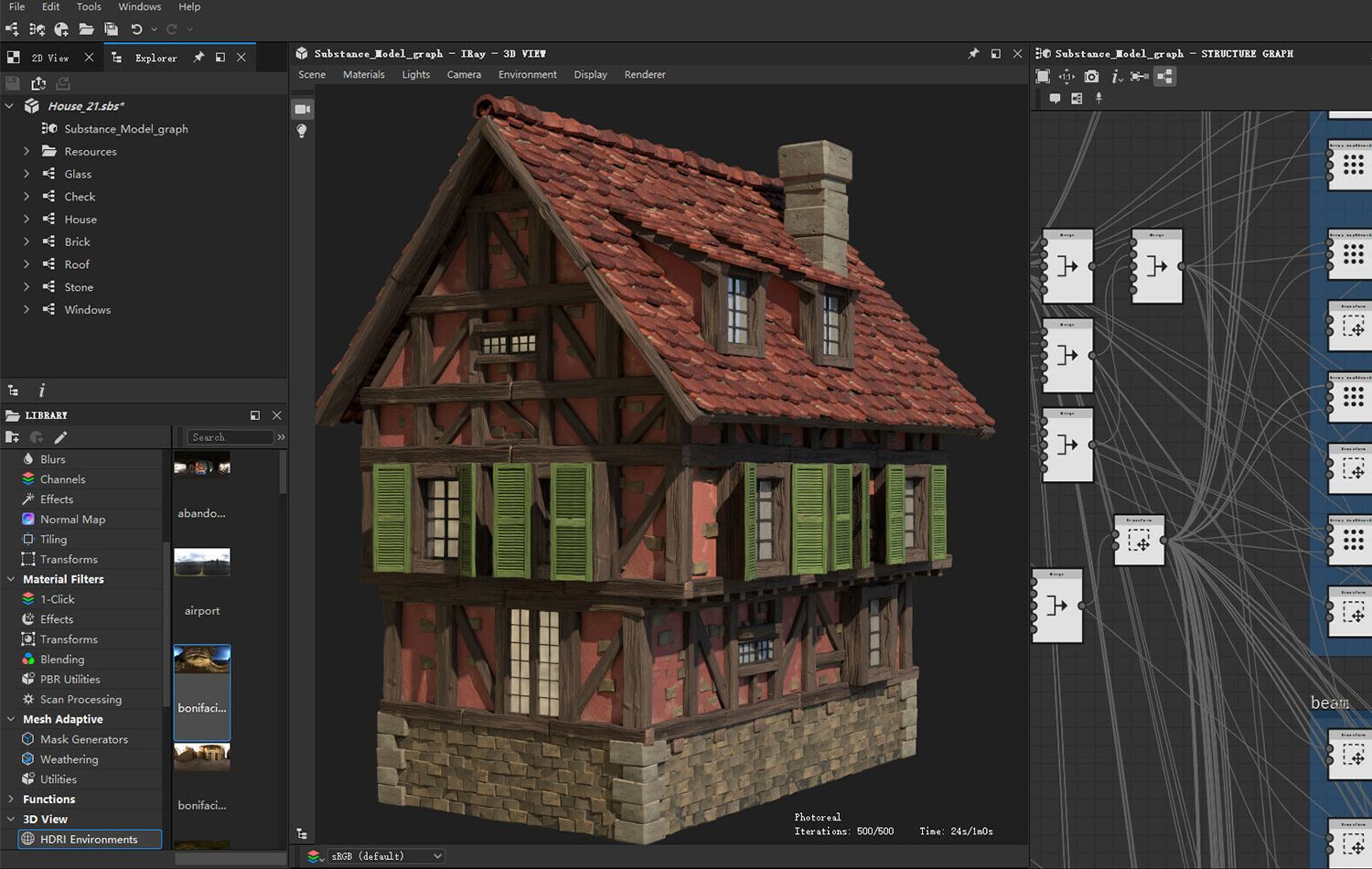
Task: Expand the Roof graph item
Action: click(x=26, y=264)
